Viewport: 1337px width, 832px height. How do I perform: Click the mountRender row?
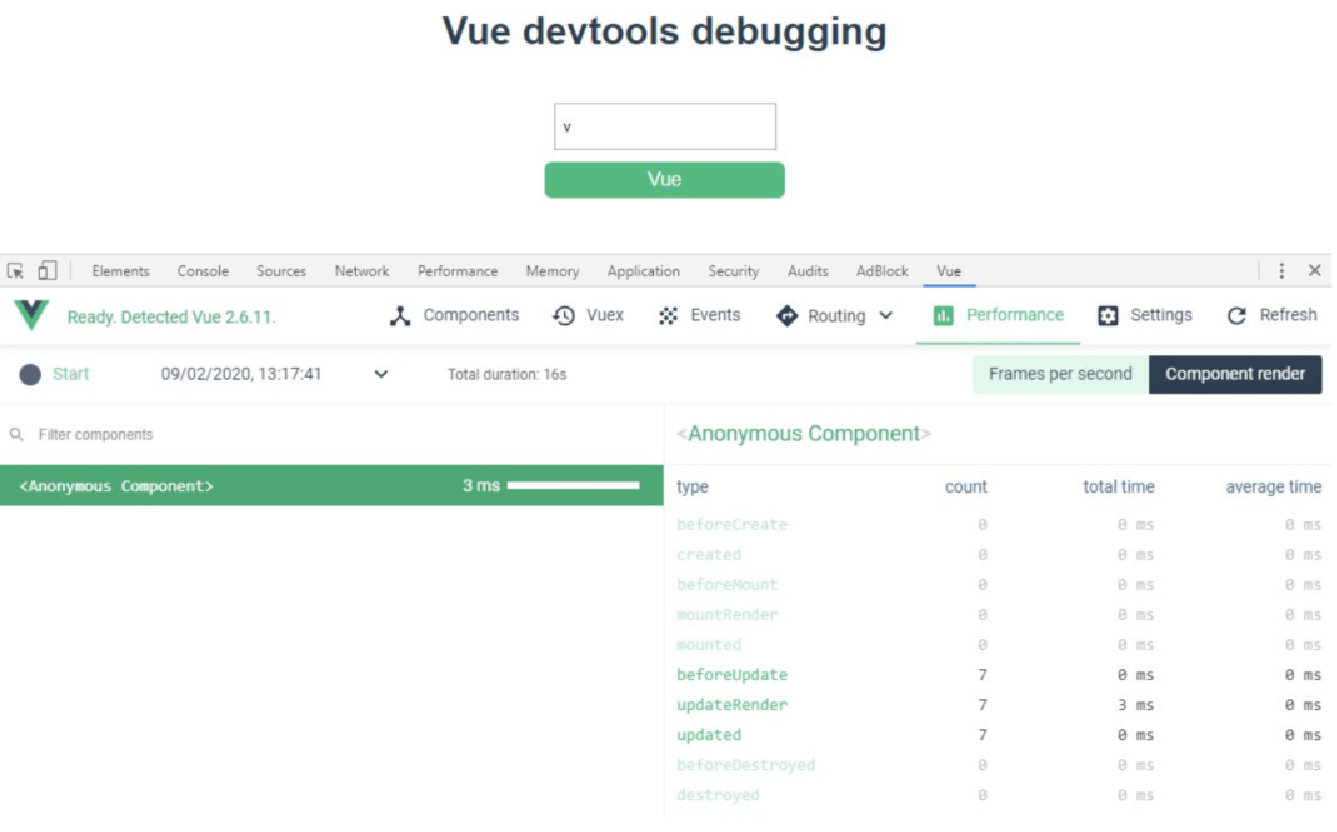point(999,615)
